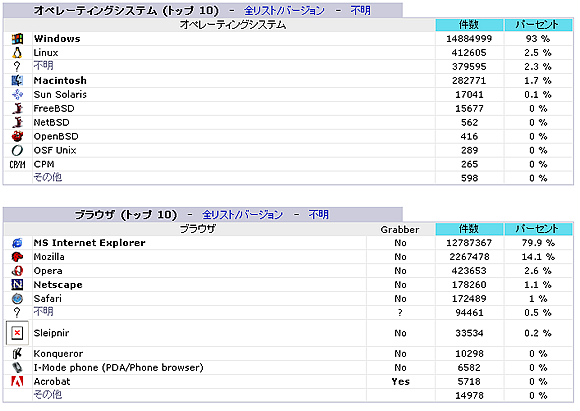Open 不明 link in browser header
Screen dimensions: 580x411
(318, 215)
